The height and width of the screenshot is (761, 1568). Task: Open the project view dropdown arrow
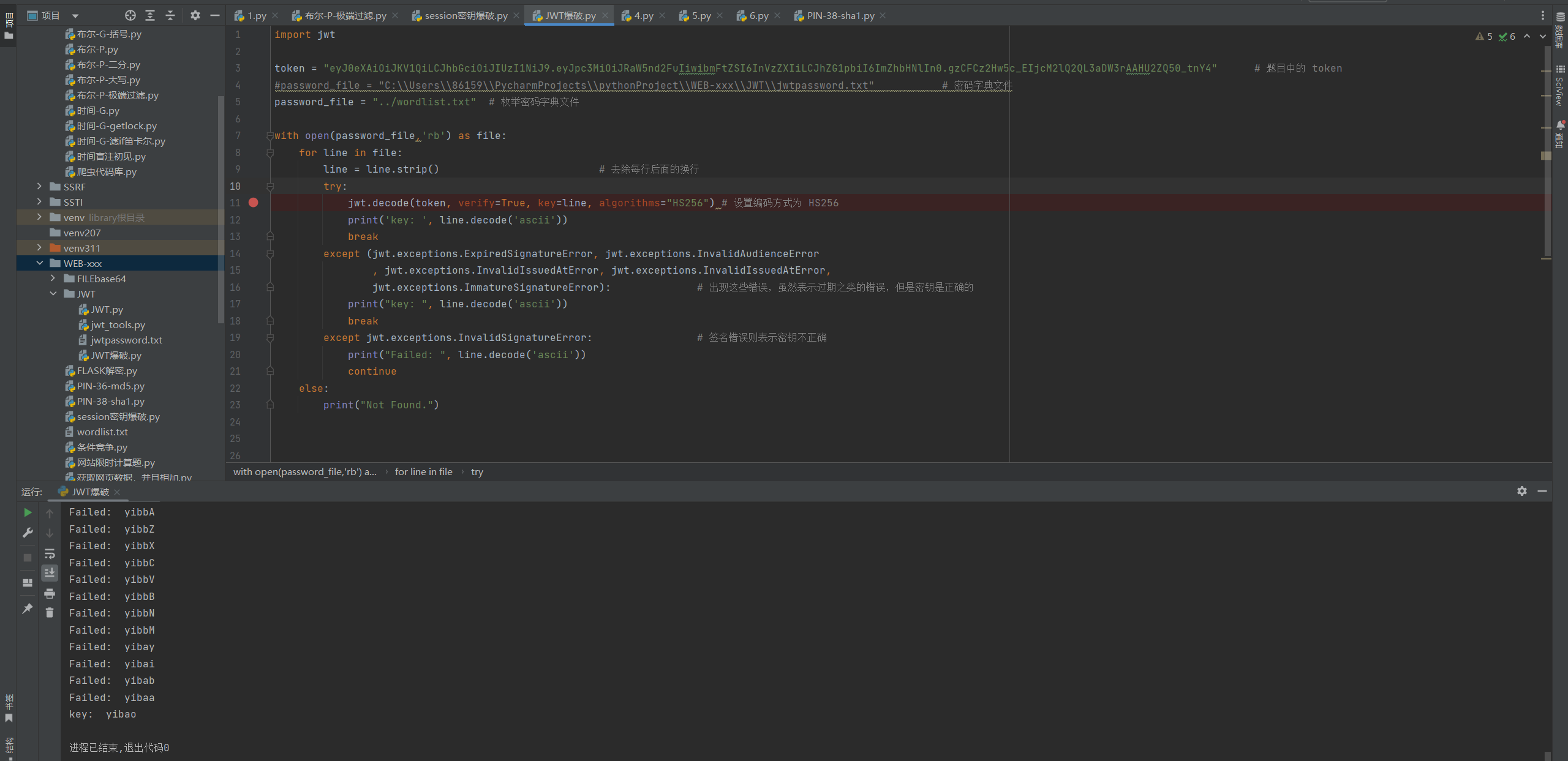point(75,16)
